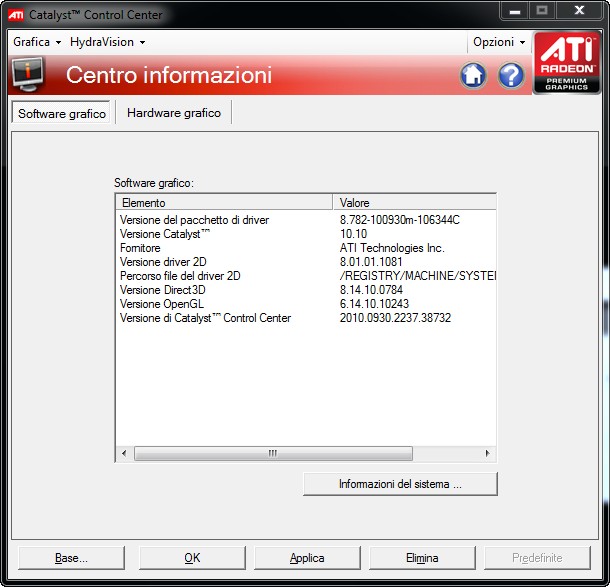
Task: Click the Base... button
Action: coord(71,558)
